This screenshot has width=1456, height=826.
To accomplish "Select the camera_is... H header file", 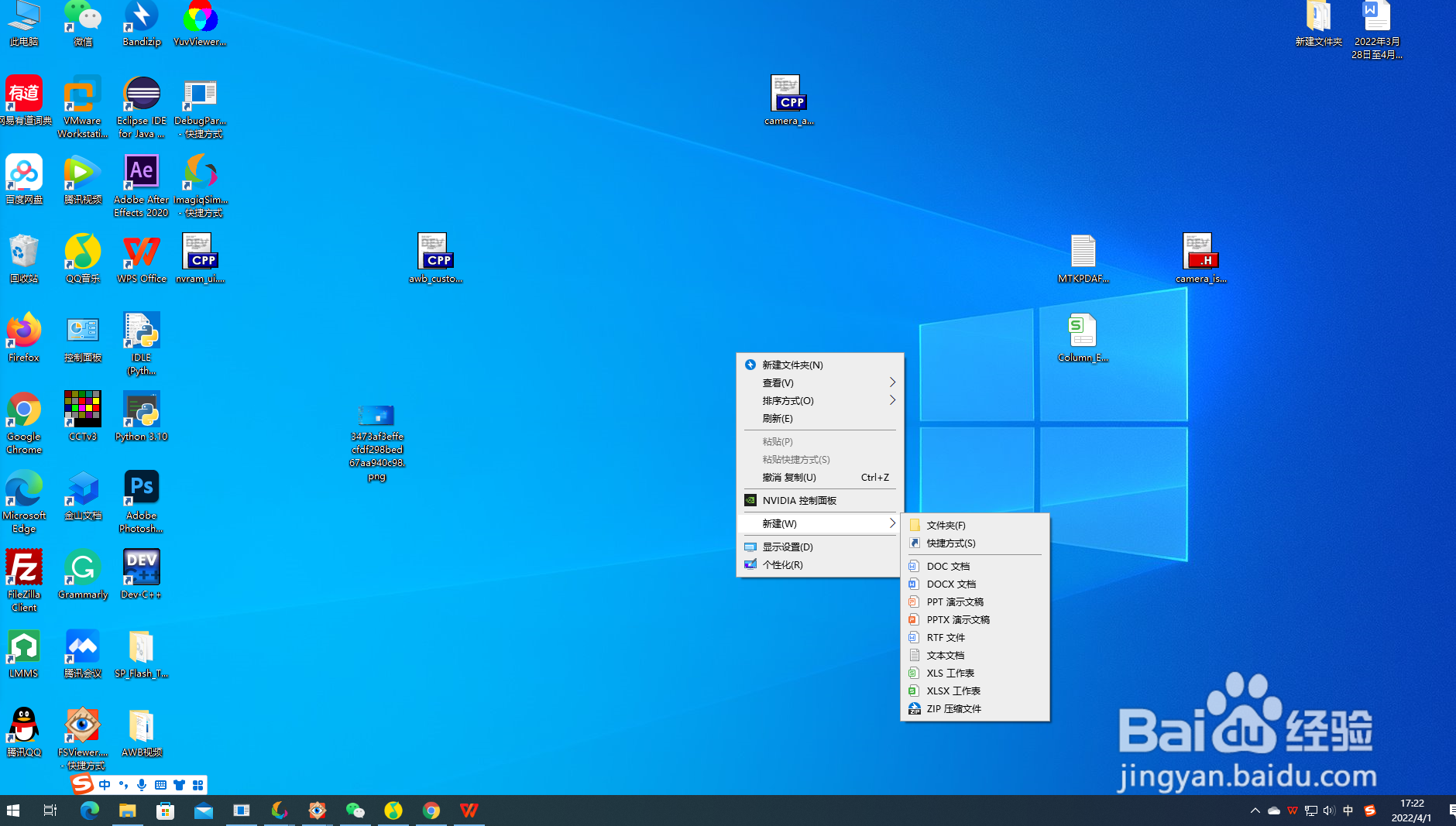I will [1200, 259].
